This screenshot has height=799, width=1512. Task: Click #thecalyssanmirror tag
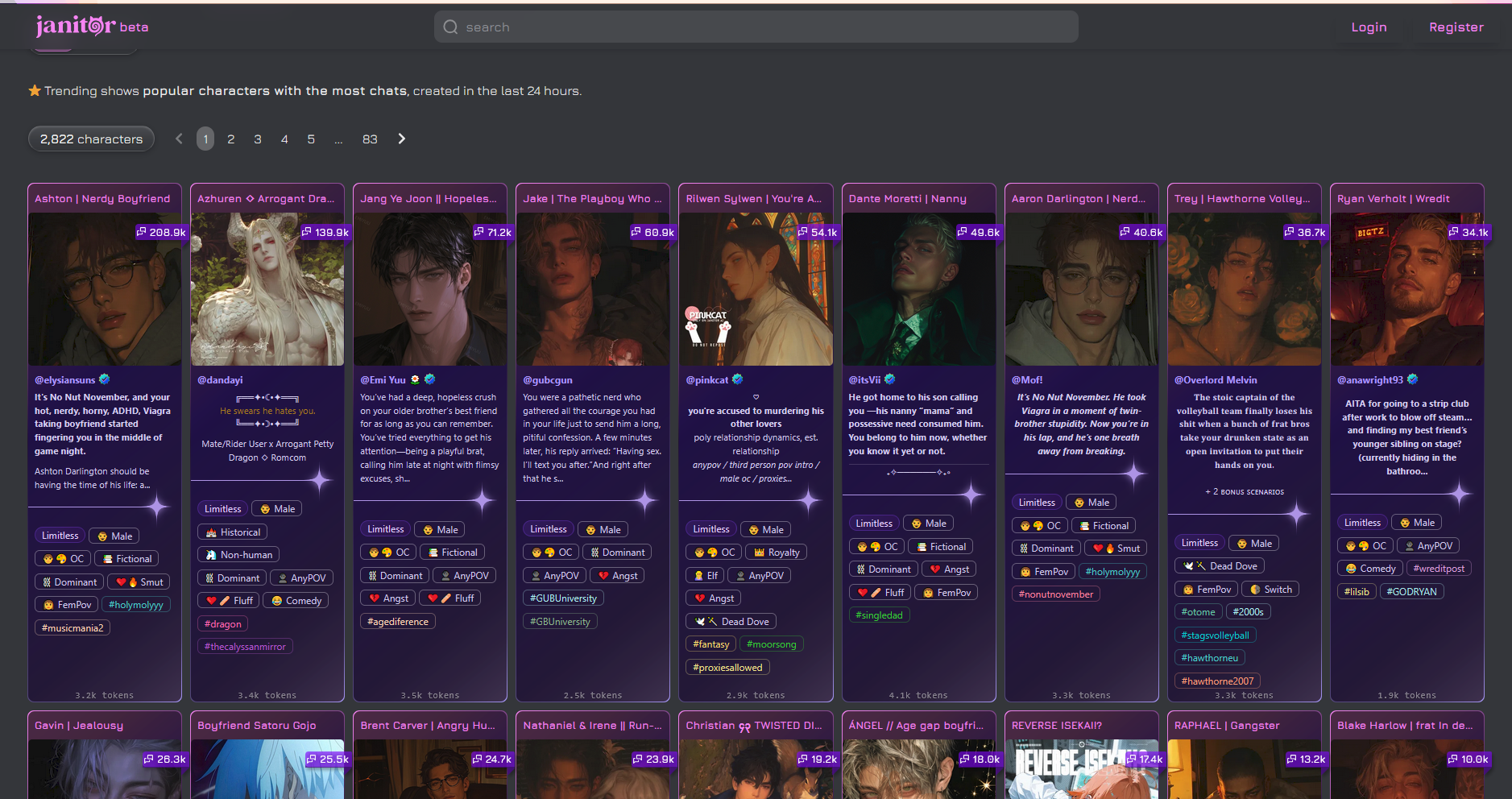coord(245,646)
